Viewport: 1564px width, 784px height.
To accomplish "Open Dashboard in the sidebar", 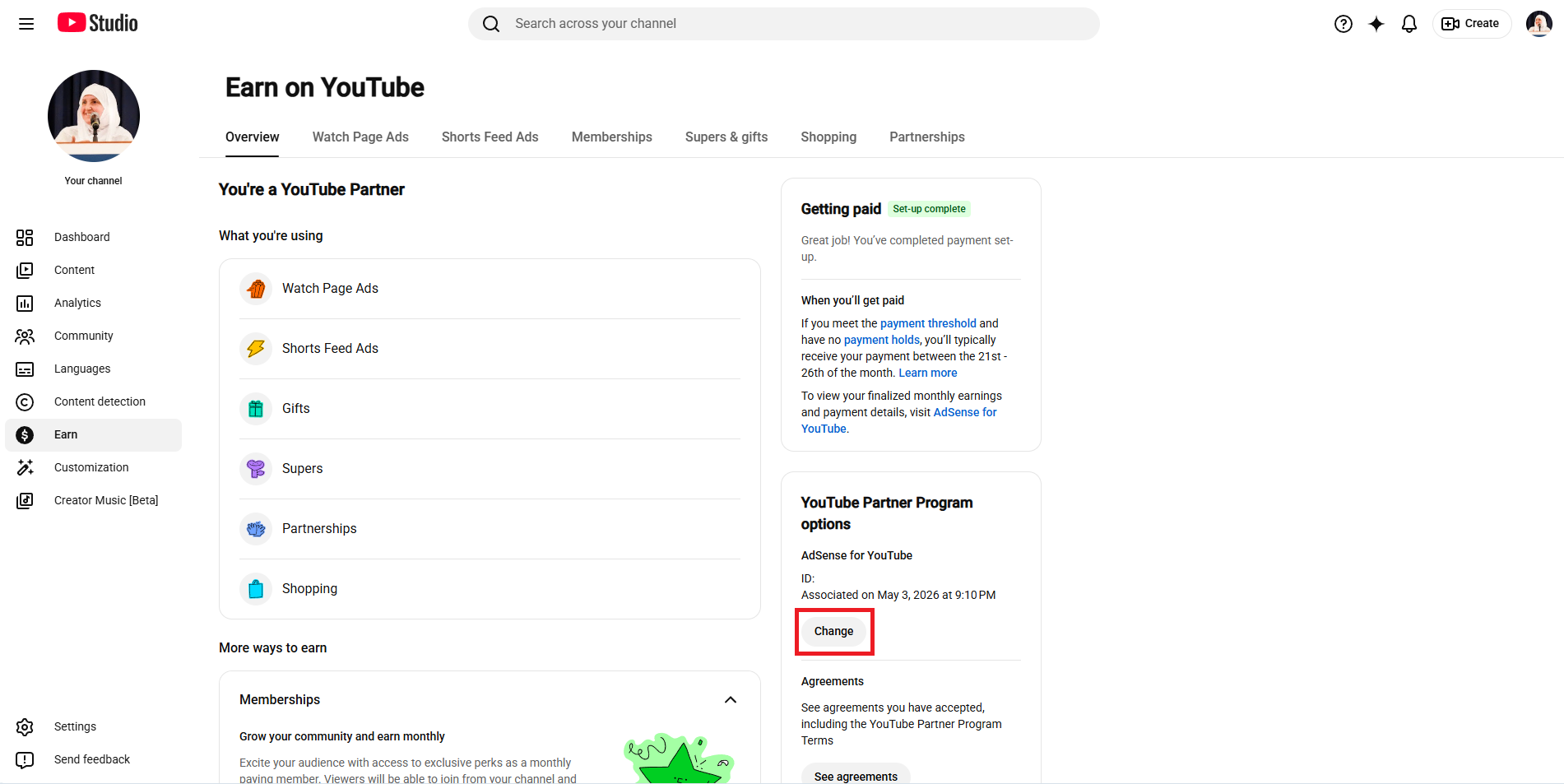I will click(94, 237).
